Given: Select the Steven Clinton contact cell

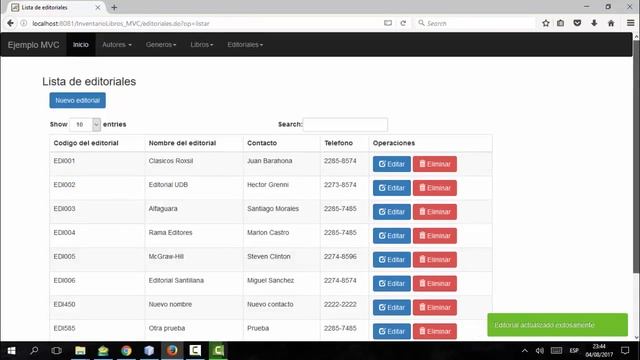Looking at the screenshot, I should click(282, 260).
